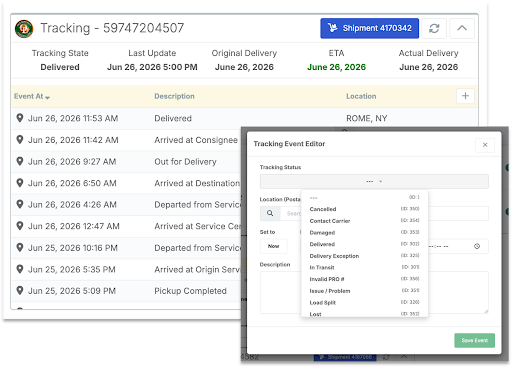Viewport: 512px width, 367px height.
Task: Click map pin of Jun 26 11:53 AM event
Action: (20, 118)
